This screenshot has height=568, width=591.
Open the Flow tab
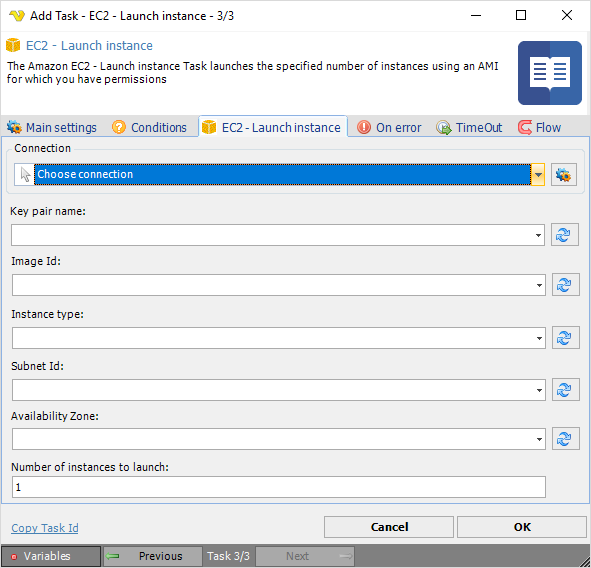[540, 127]
